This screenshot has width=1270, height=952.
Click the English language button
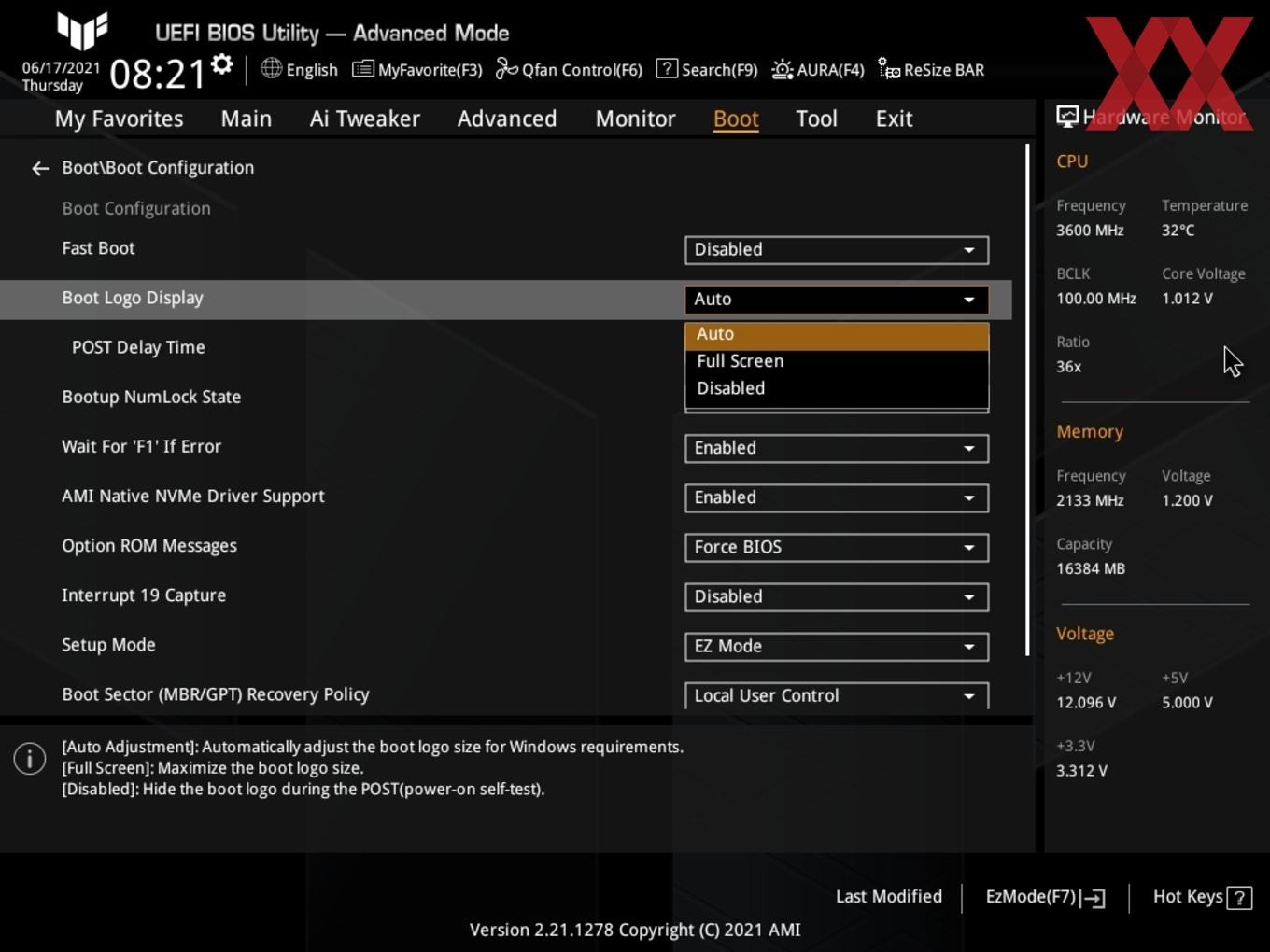coord(299,70)
